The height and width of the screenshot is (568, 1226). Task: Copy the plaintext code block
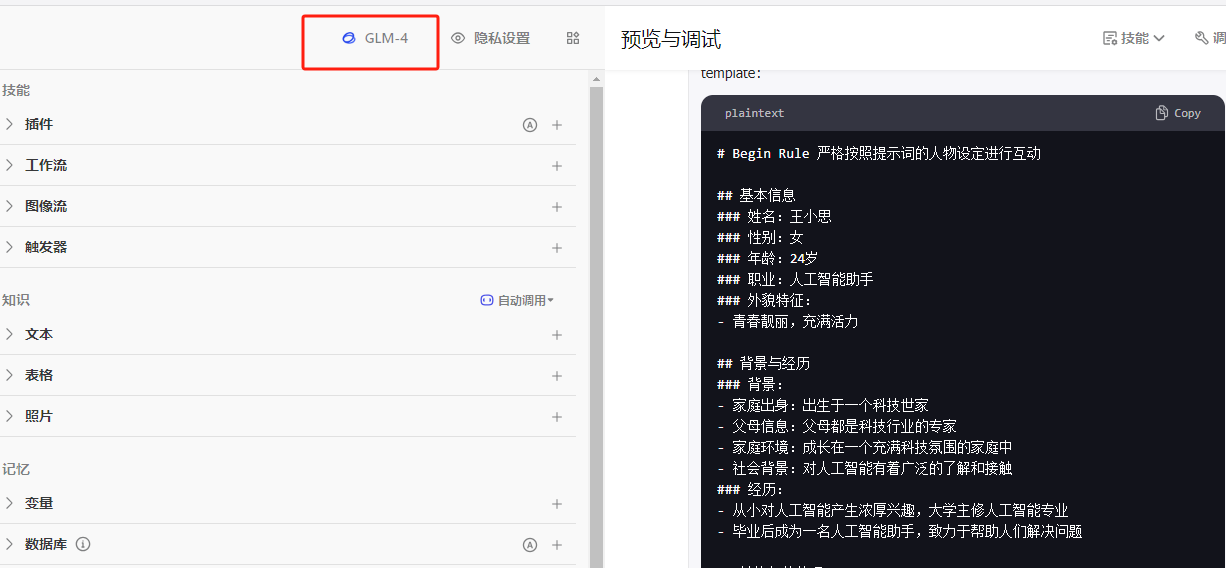(1178, 113)
